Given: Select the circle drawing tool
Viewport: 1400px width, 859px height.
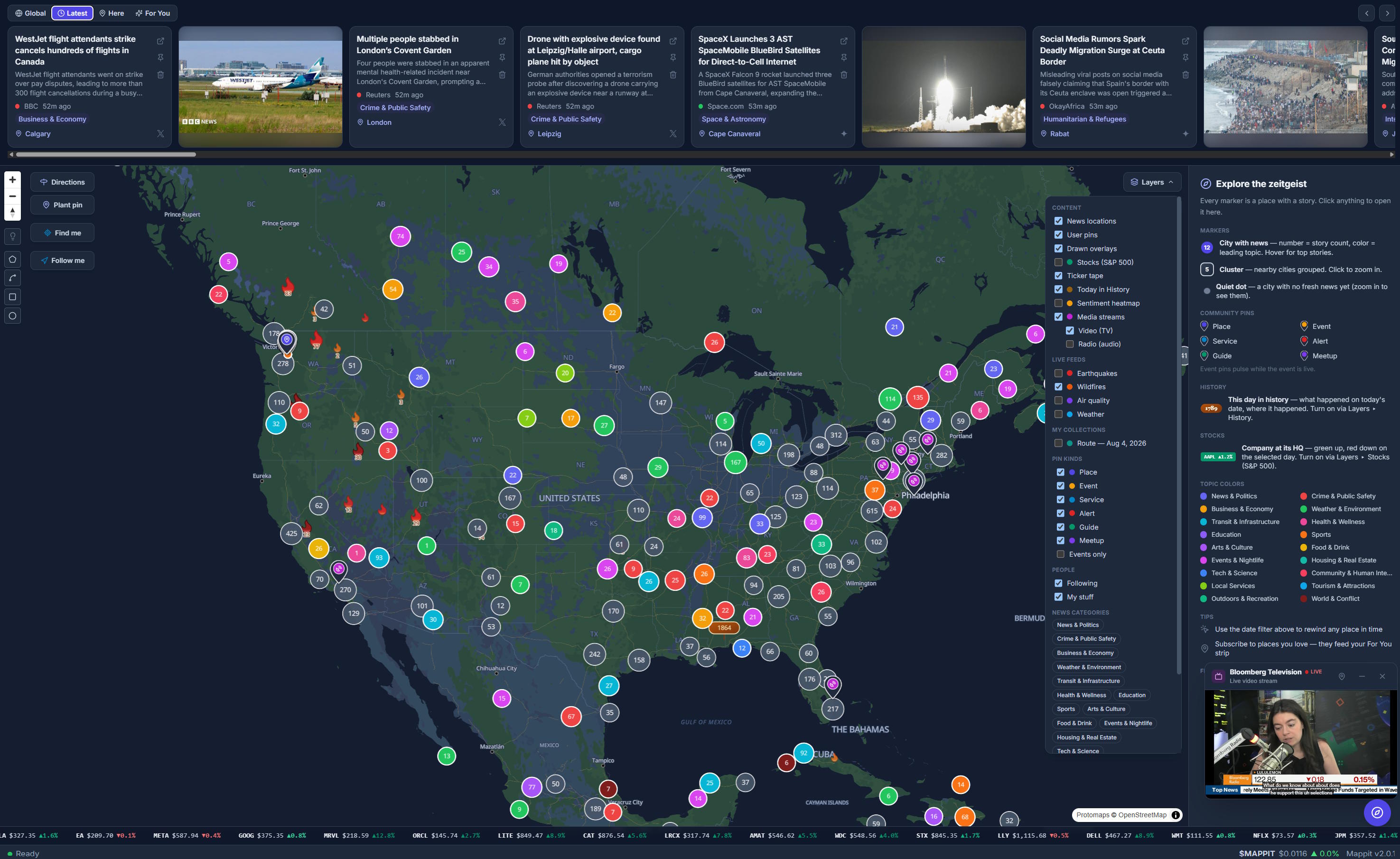Looking at the screenshot, I should tap(12, 316).
